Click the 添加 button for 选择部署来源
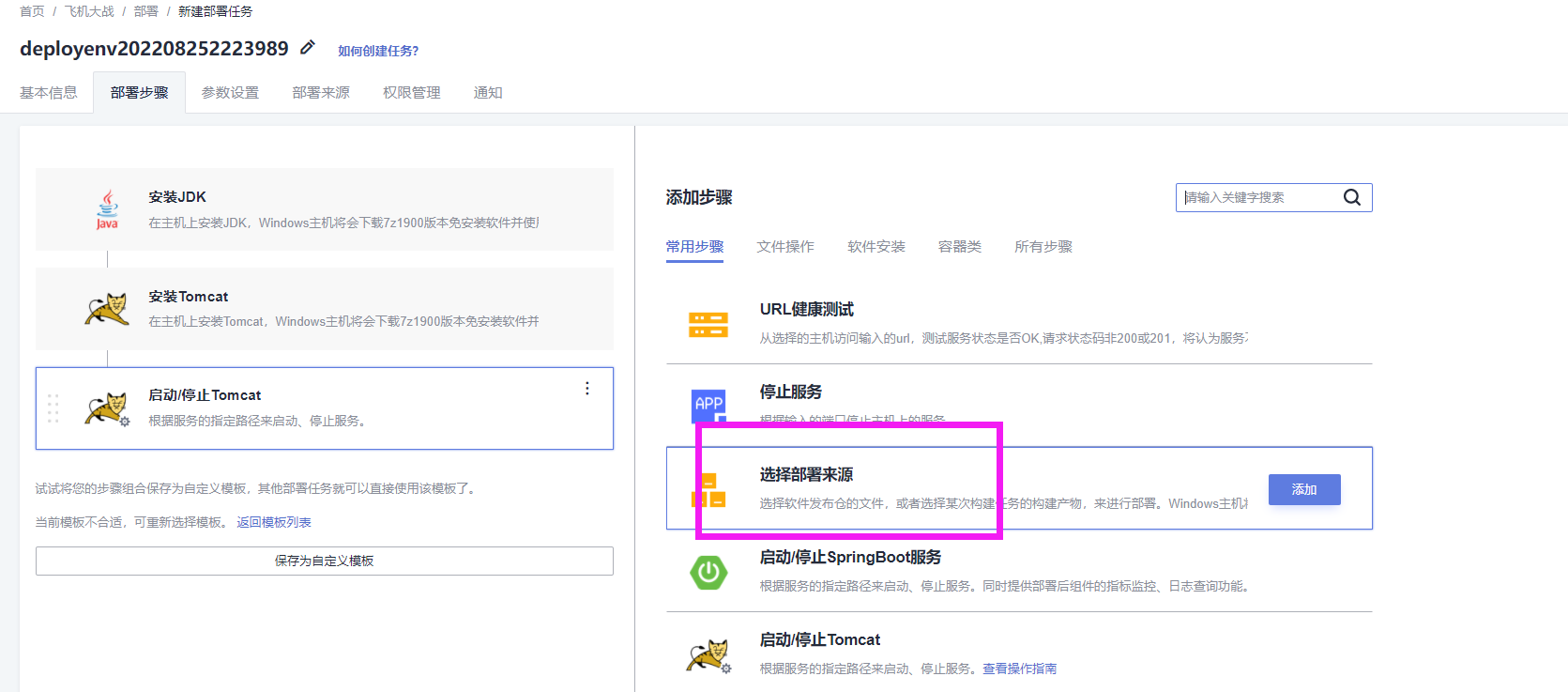Image resolution: width=1568 pixels, height=692 pixels. pyautogui.click(x=1304, y=489)
